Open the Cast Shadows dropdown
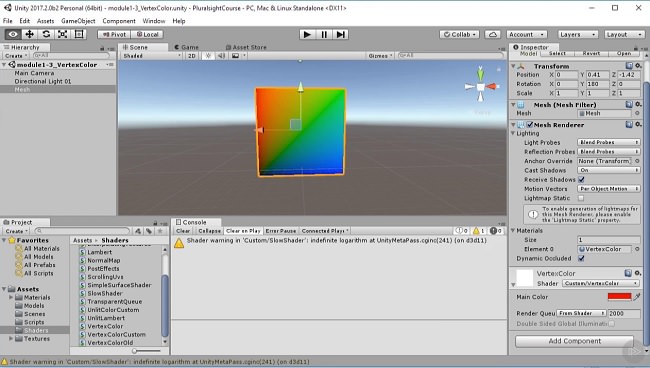Viewport: 650px width, 368px height. pos(609,170)
